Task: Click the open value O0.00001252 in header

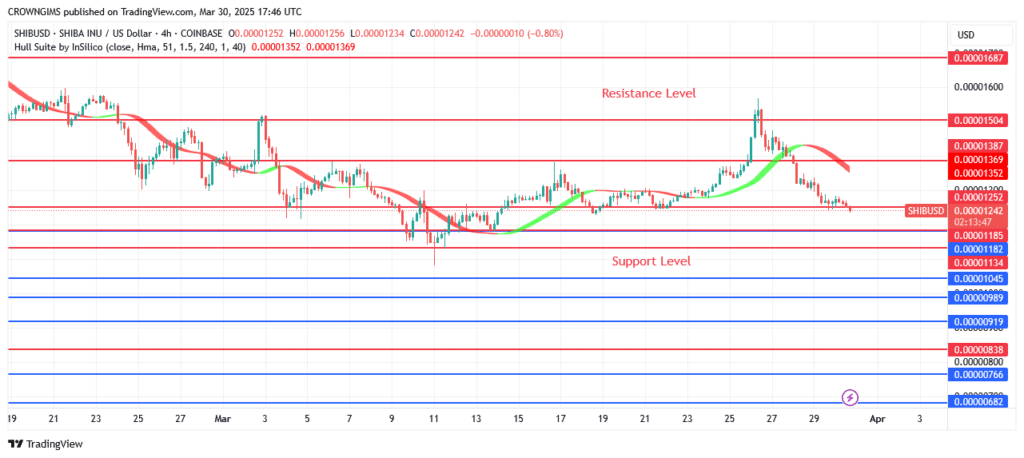Action: pos(255,33)
